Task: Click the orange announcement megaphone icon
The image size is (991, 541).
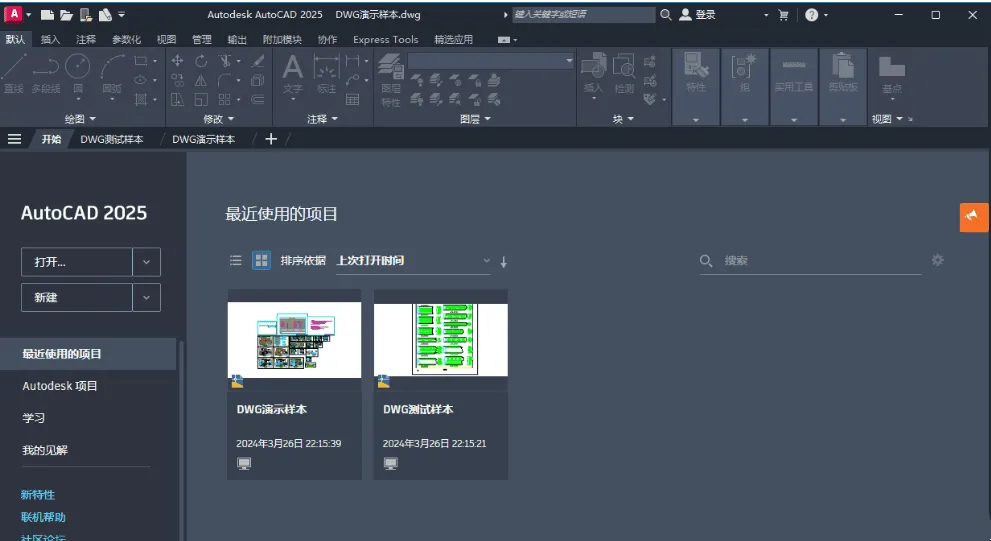Action: (973, 217)
